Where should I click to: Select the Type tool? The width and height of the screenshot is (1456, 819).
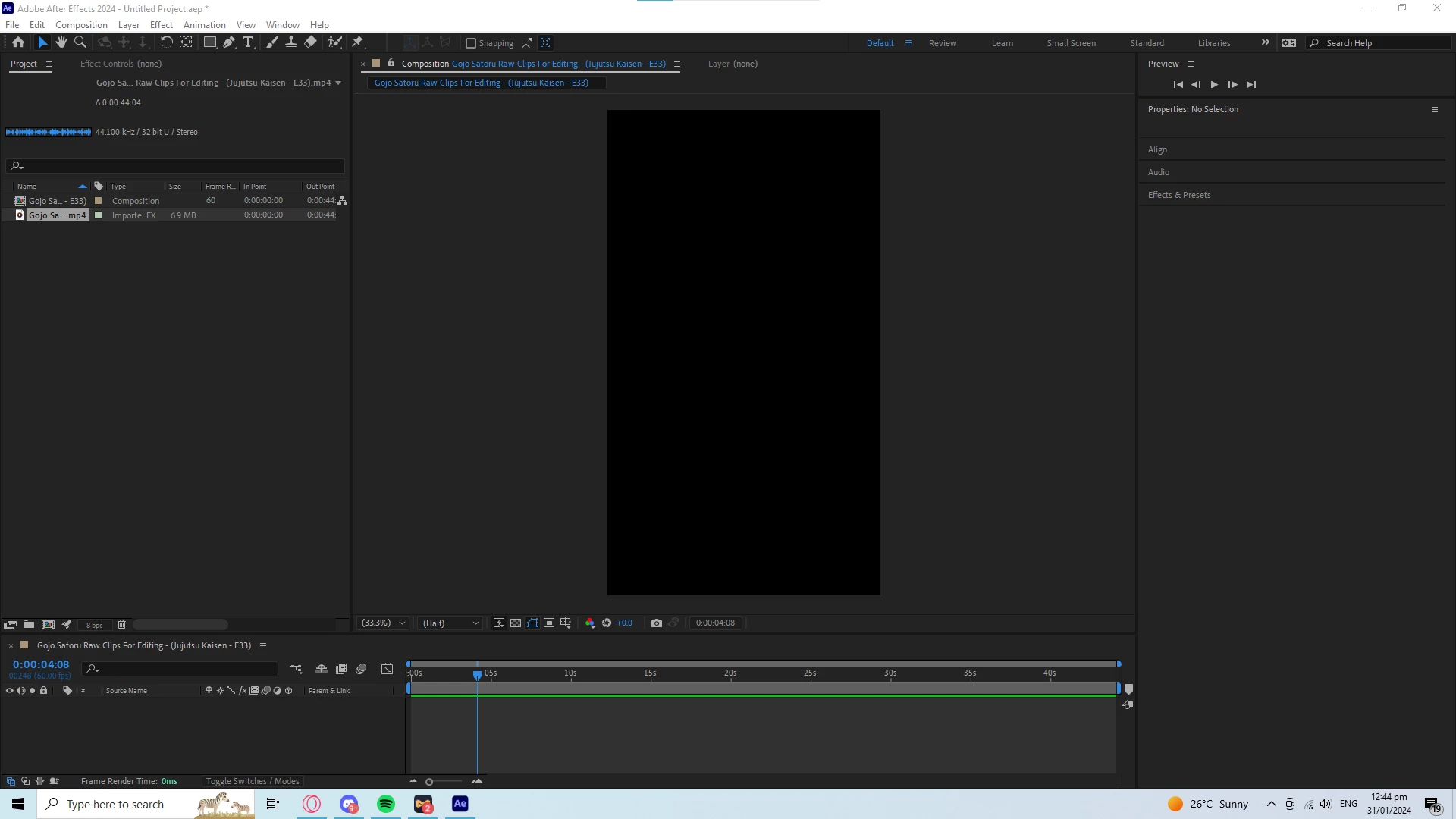tap(248, 42)
